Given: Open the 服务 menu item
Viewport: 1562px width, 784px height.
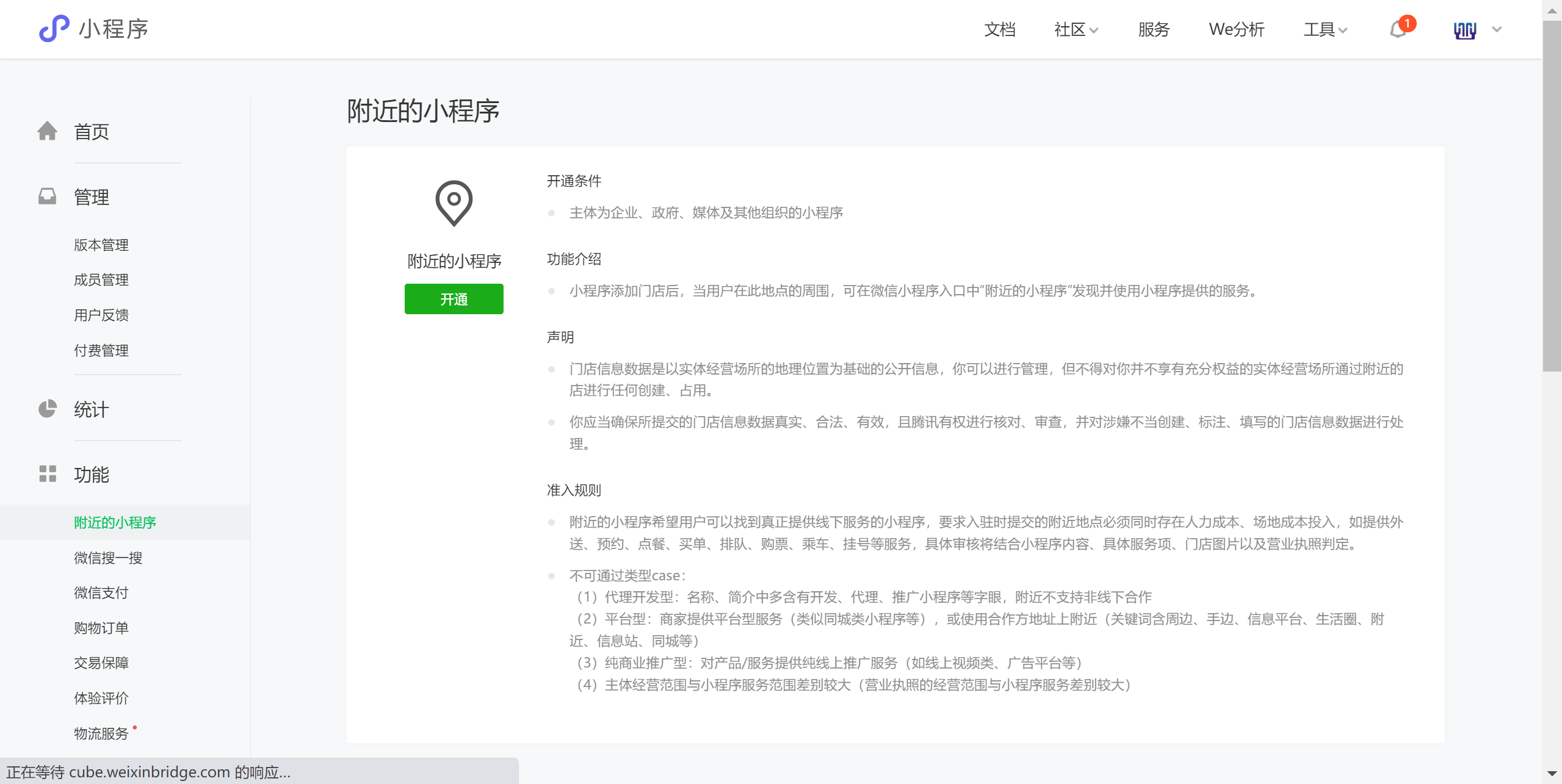Looking at the screenshot, I should click(x=1154, y=29).
